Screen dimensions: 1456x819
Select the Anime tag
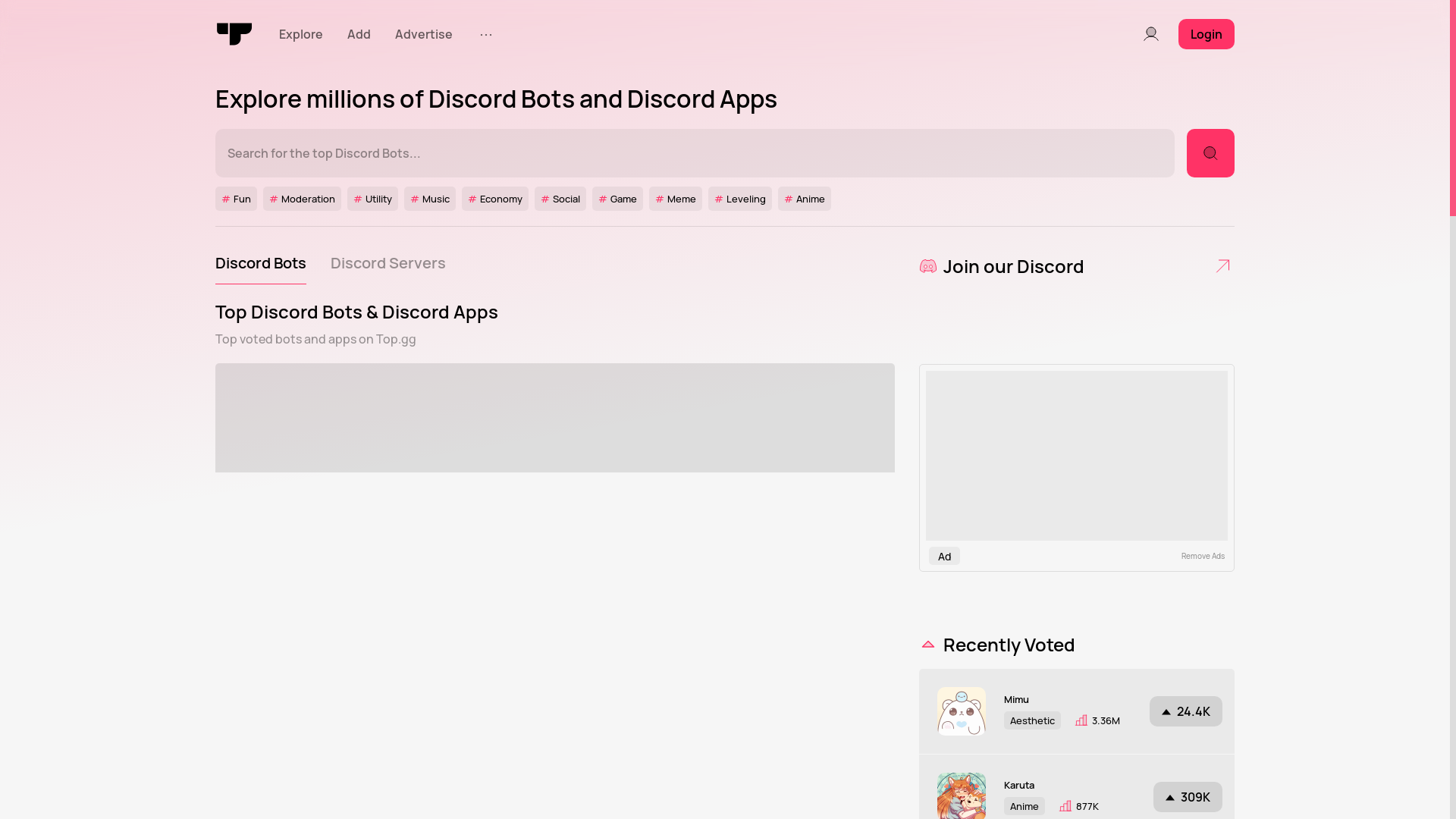point(805,199)
